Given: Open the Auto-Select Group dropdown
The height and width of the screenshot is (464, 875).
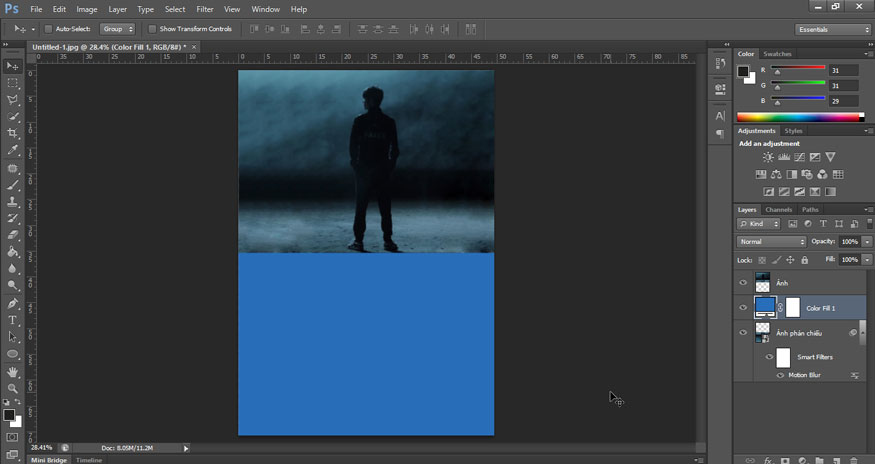Looking at the screenshot, I should 117,29.
